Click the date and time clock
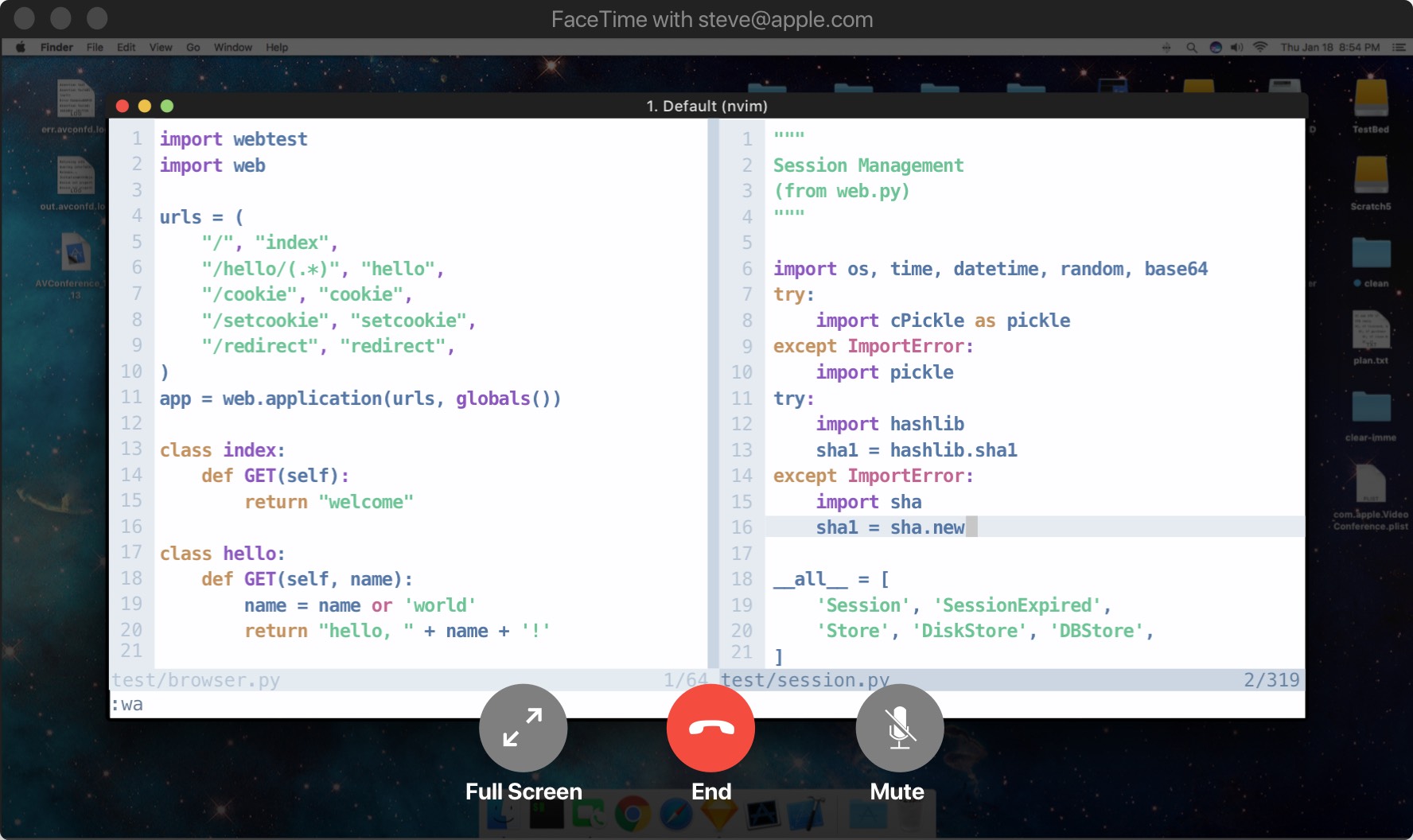This screenshot has width=1413, height=840. pyautogui.click(x=1330, y=47)
